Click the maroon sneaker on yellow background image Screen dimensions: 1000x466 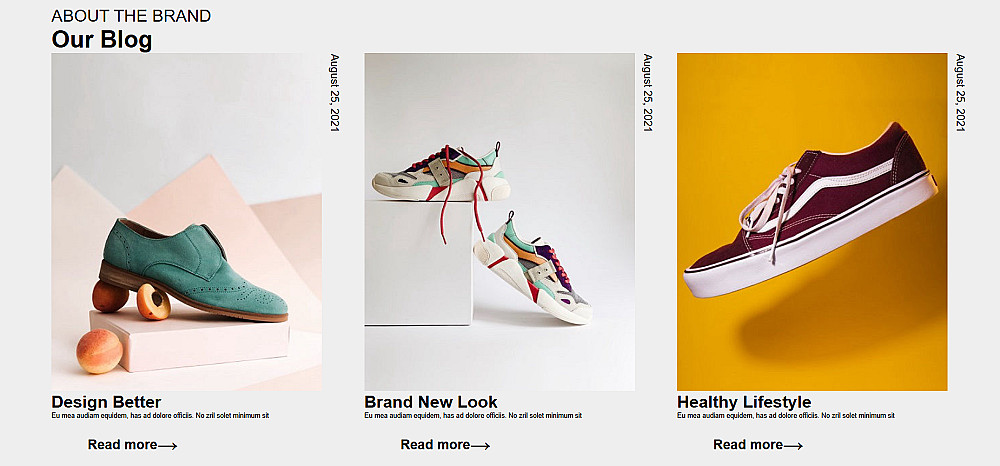(x=812, y=222)
